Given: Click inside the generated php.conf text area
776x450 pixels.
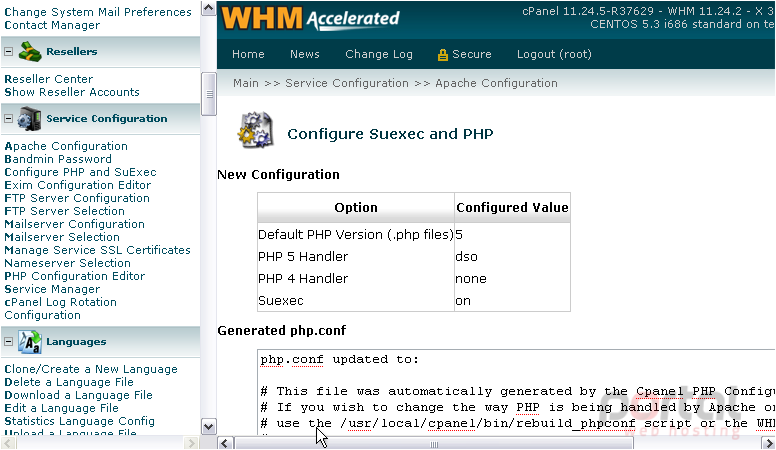Looking at the screenshot, I should 516,392.
